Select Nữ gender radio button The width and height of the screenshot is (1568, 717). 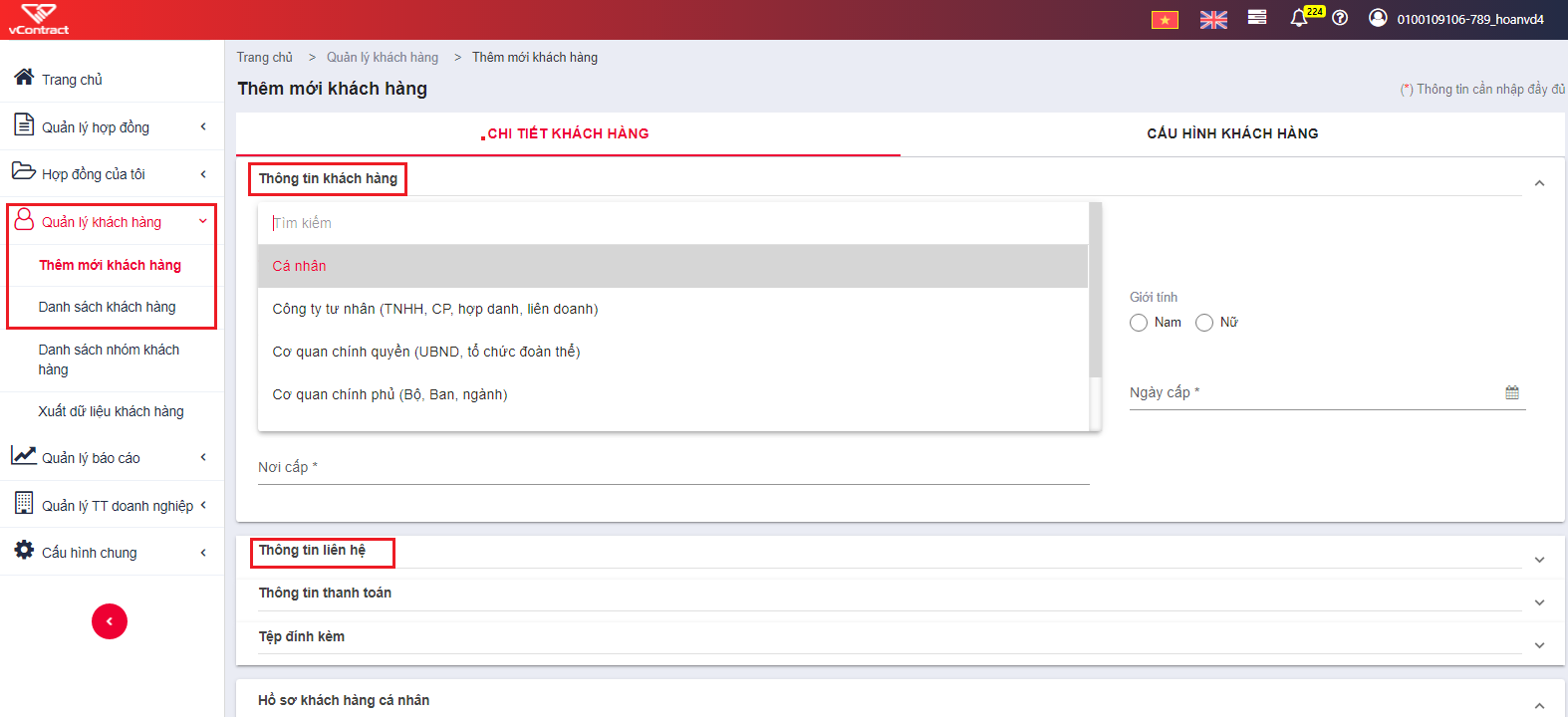pos(1204,323)
